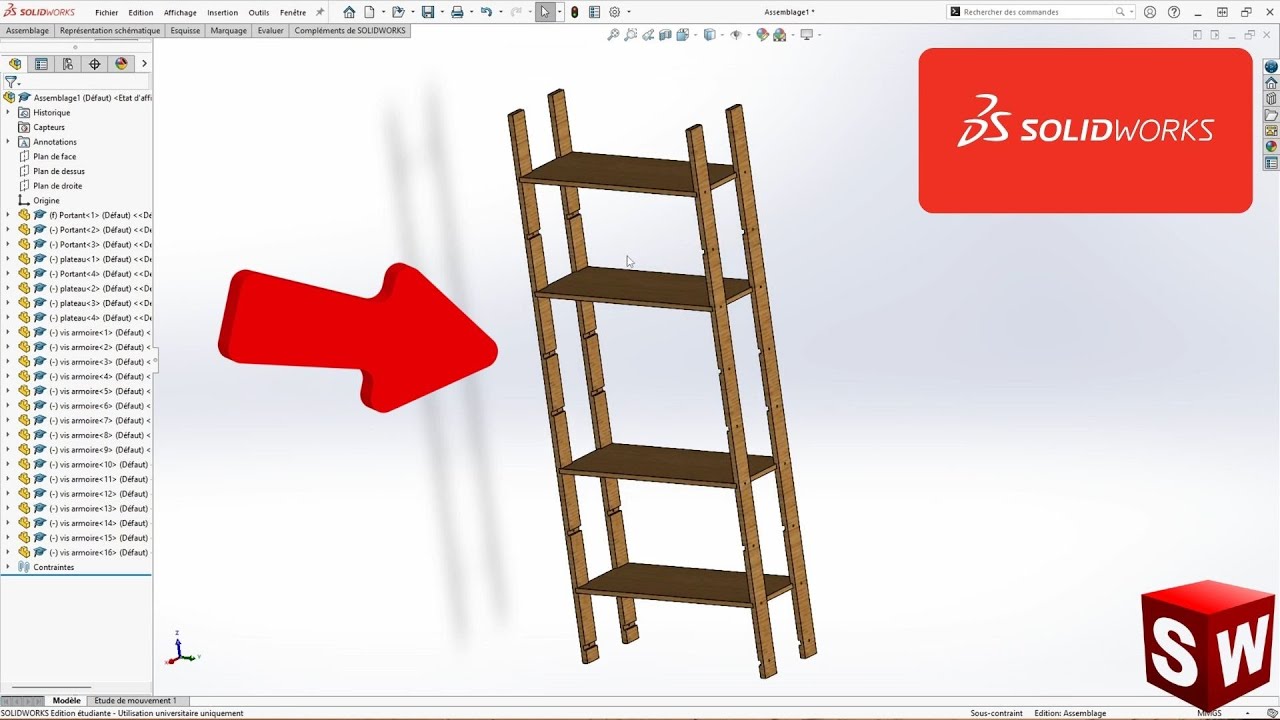
Task: Click Previous View icon in view toolbar
Action: 648,34
